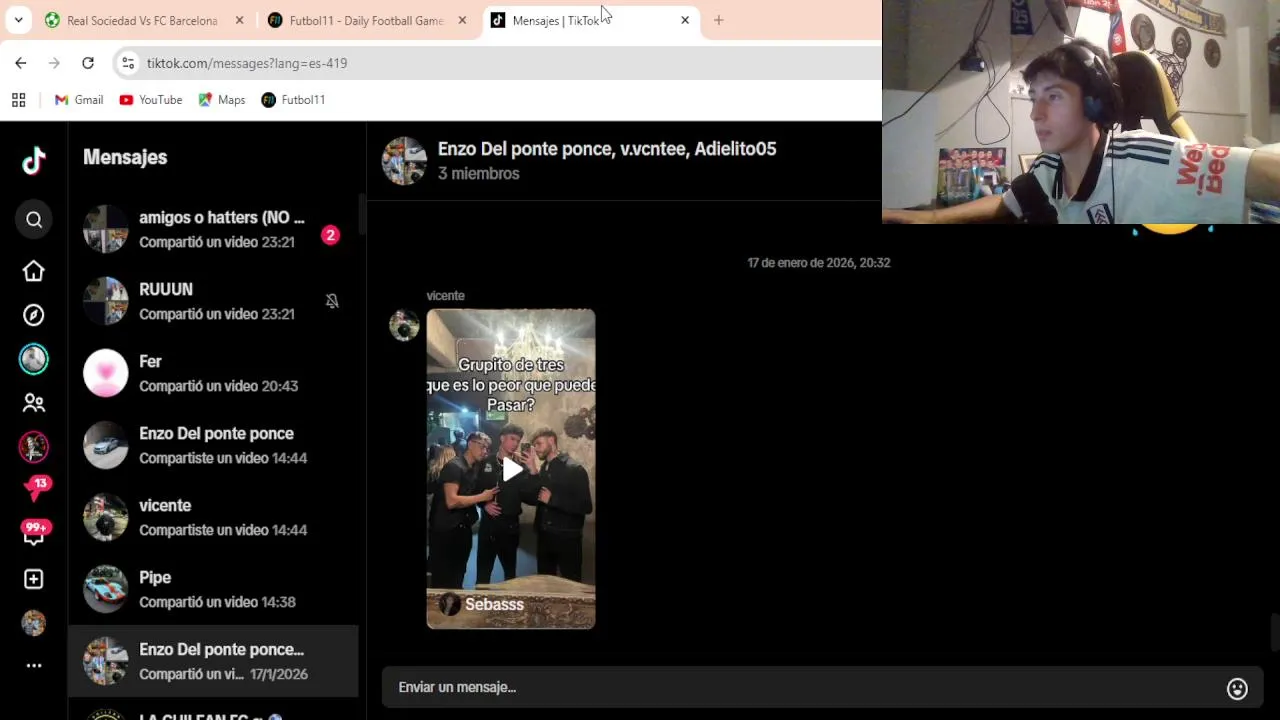Screen dimensions: 1280x720
Task: Open the Maps bookmark
Action: point(221,100)
